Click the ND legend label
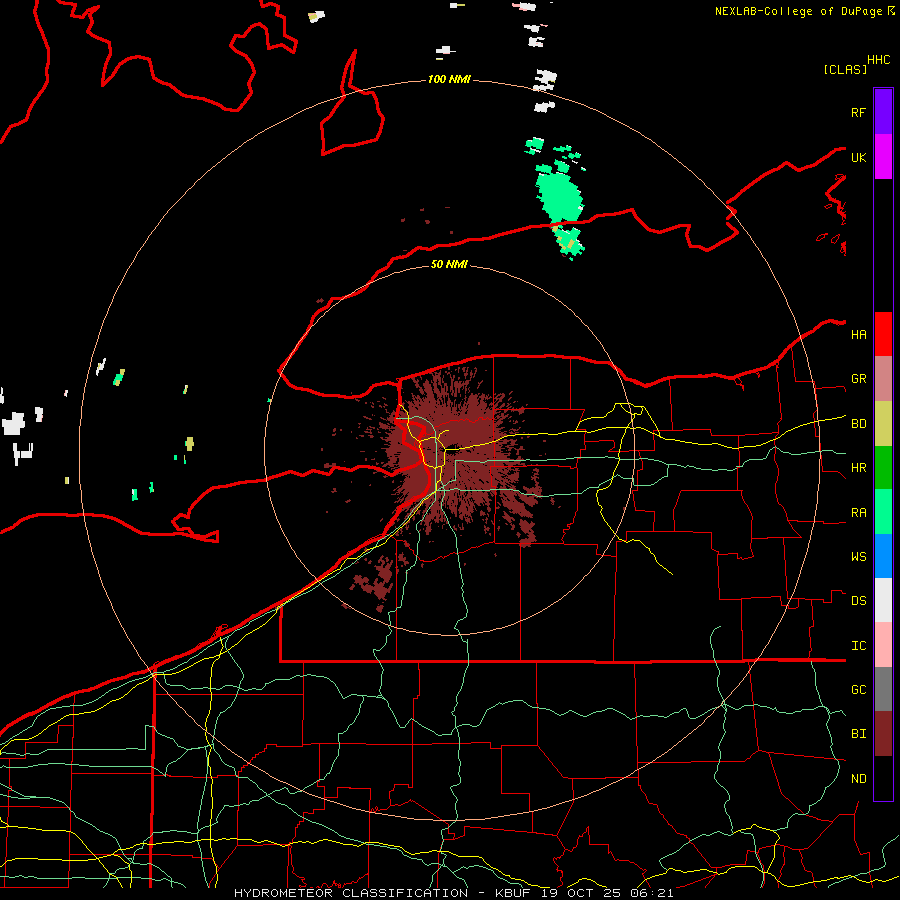The width and height of the screenshot is (900, 900). (858, 779)
